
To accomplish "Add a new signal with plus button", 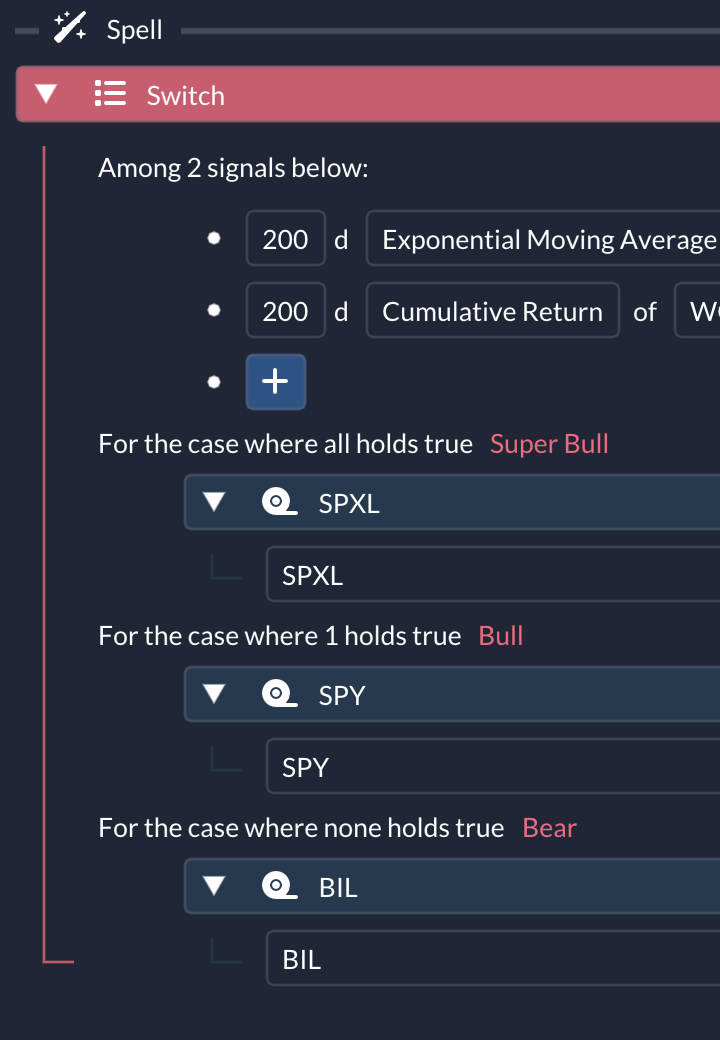I will click(x=276, y=382).
